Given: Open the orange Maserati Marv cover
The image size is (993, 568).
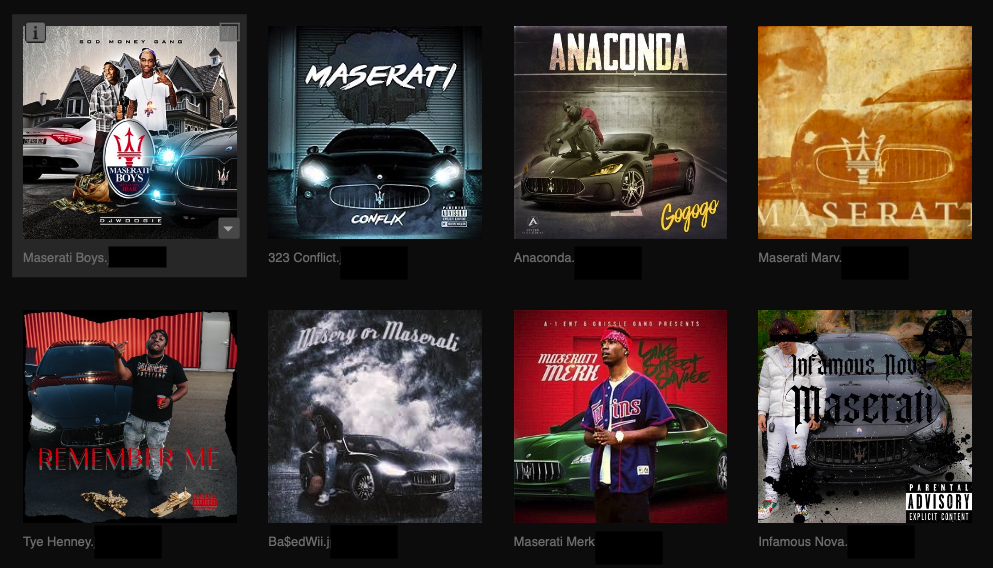Looking at the screenshot, I should (x=864, y=132).
